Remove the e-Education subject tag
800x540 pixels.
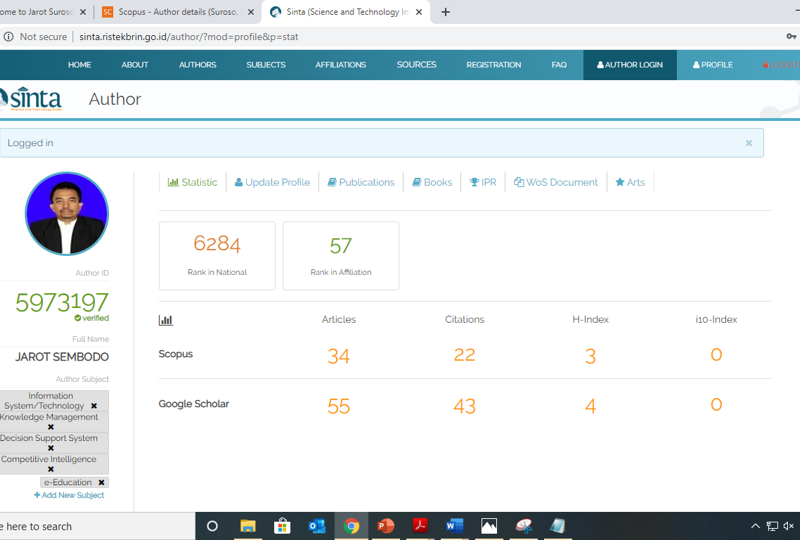(x=101, y=482)
